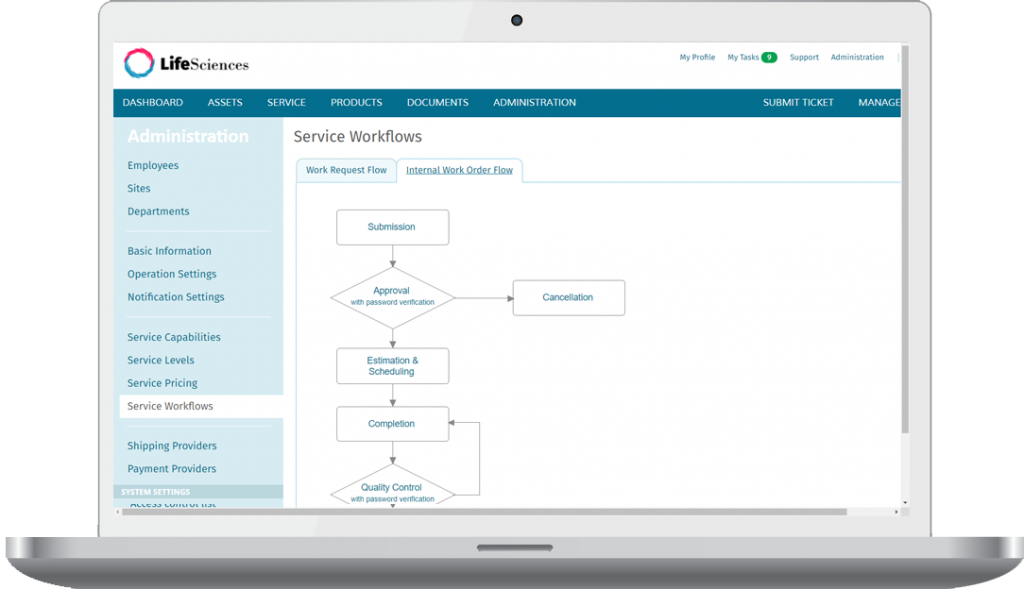Viewport: 1024px width, 589px height.
Task: Select the Cancellation workflow step
Action: (569, 298)
